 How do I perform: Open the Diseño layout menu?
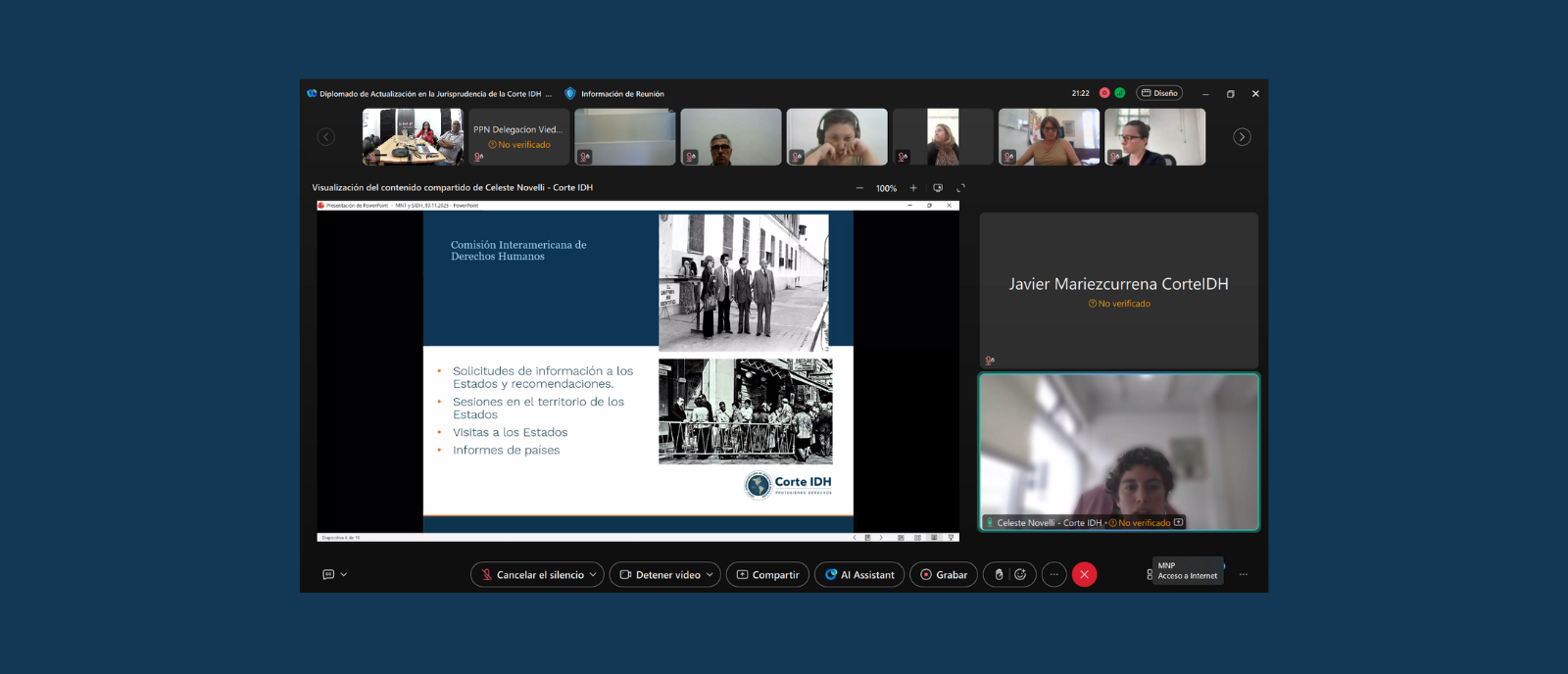click(1159, 93)
